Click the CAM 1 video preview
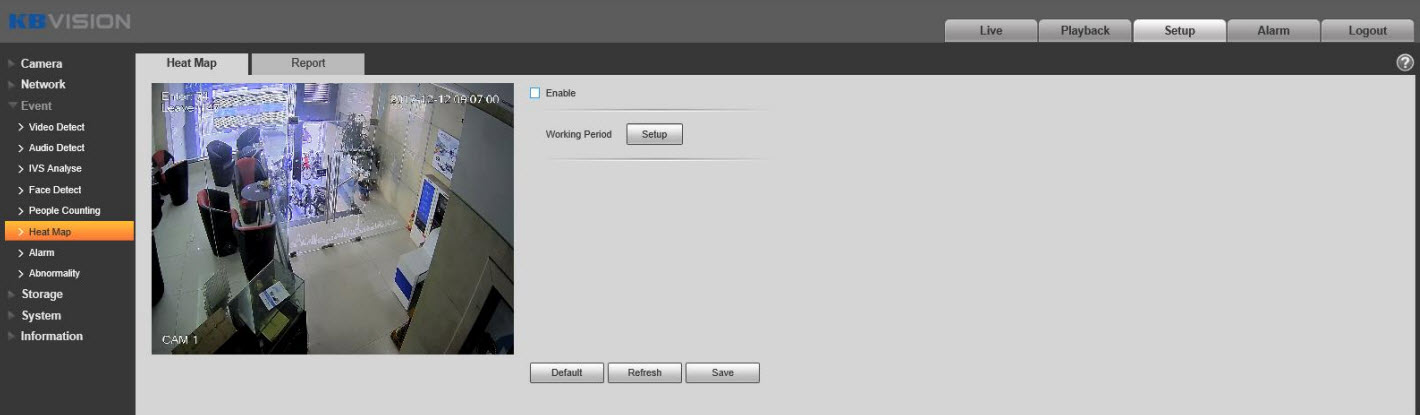 point(332,218)
